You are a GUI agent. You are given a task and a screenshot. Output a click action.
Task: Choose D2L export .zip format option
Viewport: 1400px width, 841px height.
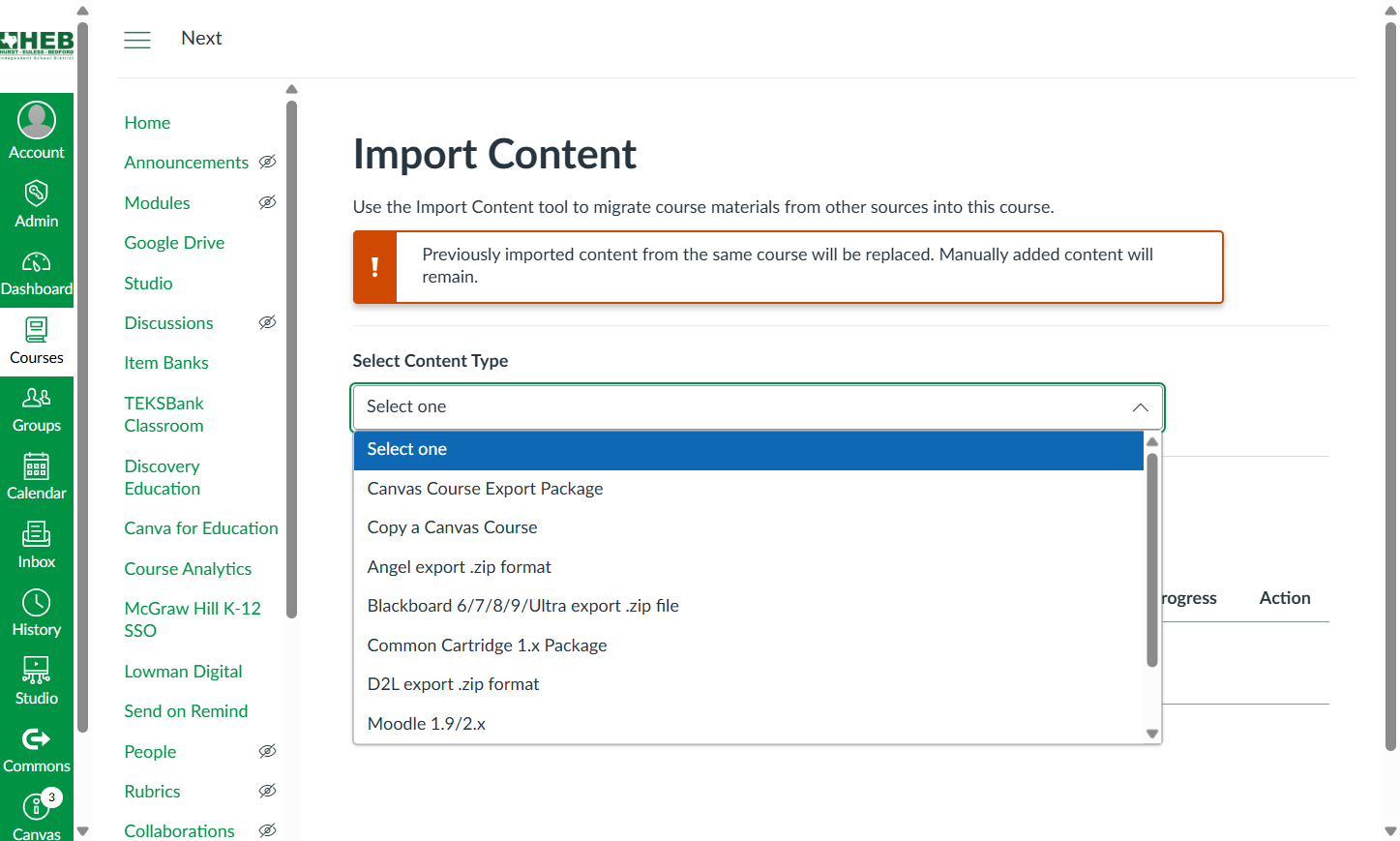coord(749,684)
